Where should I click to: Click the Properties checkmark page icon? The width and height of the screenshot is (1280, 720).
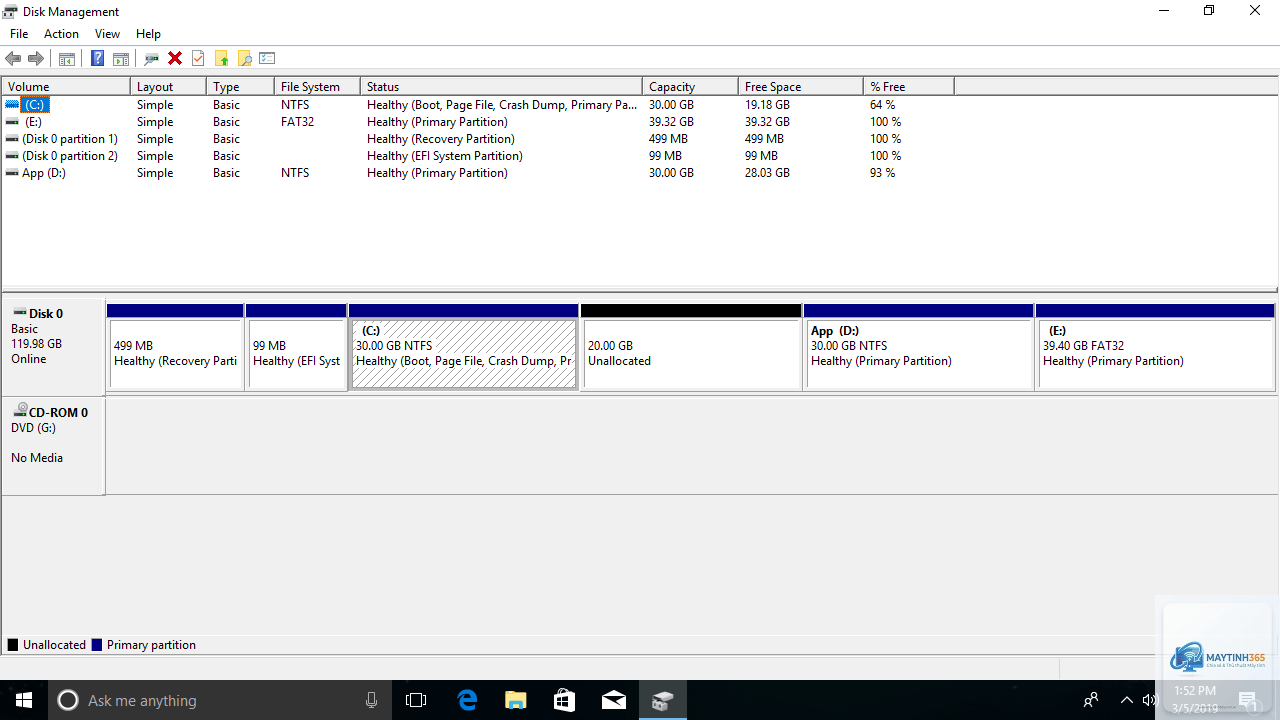tap(198, 59)
